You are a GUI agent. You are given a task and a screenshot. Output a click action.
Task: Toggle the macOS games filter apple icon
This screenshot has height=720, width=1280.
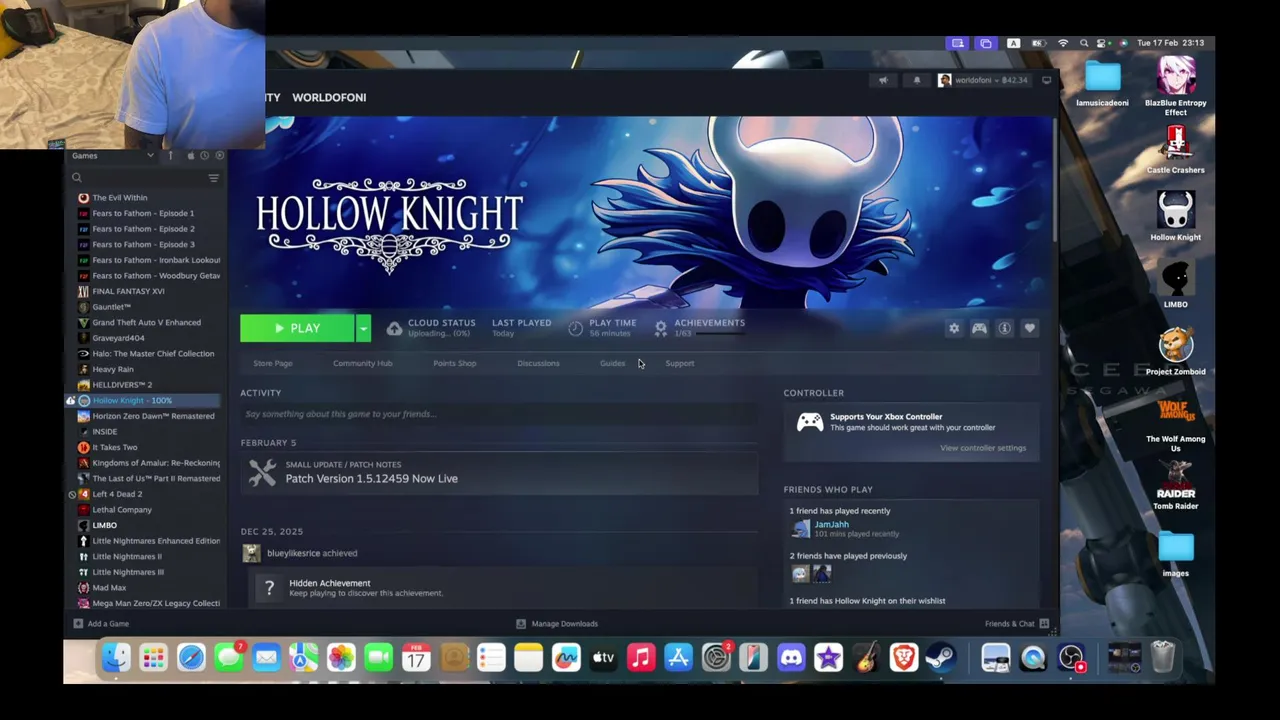(190, 155)
